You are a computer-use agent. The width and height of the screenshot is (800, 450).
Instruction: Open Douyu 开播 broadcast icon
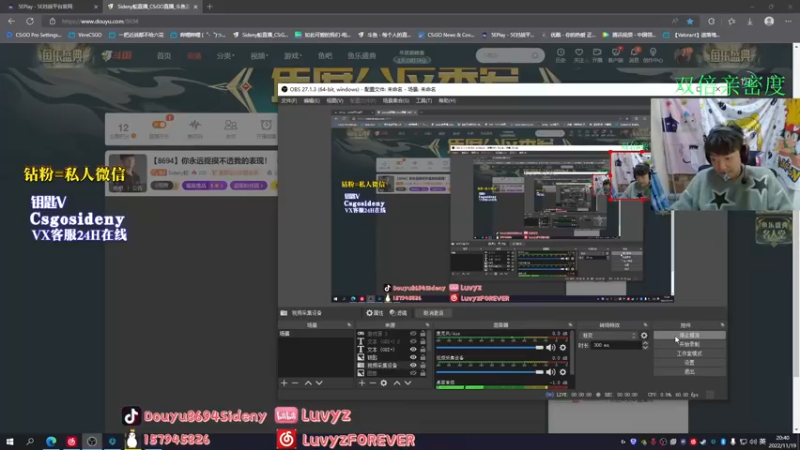597,56
